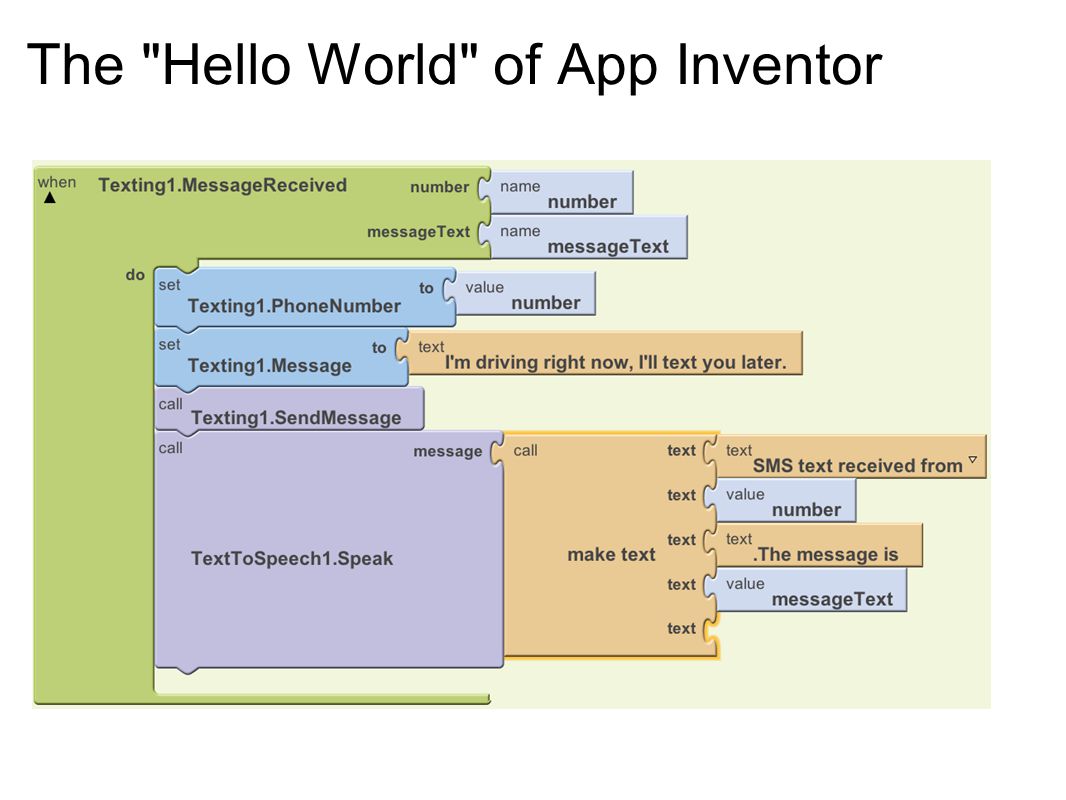Click the do label of the event block
Image resolution: width=1066 pixels, height=800 pixels.
coord(135,275)
